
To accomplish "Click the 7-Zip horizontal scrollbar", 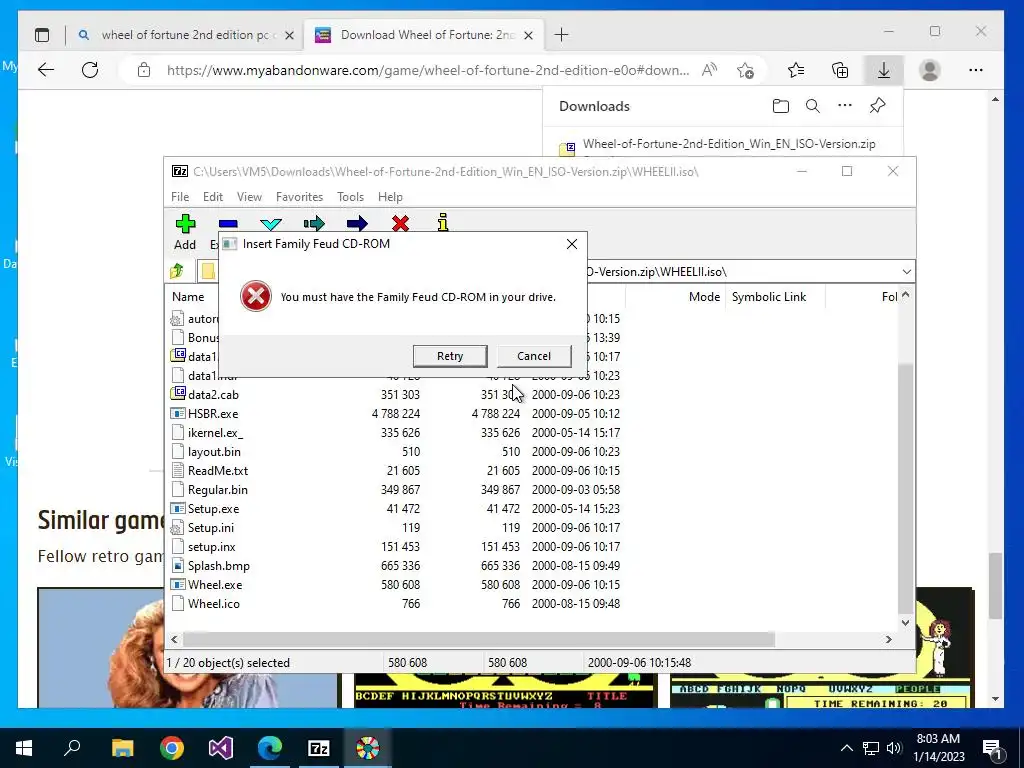I will 479,639.
